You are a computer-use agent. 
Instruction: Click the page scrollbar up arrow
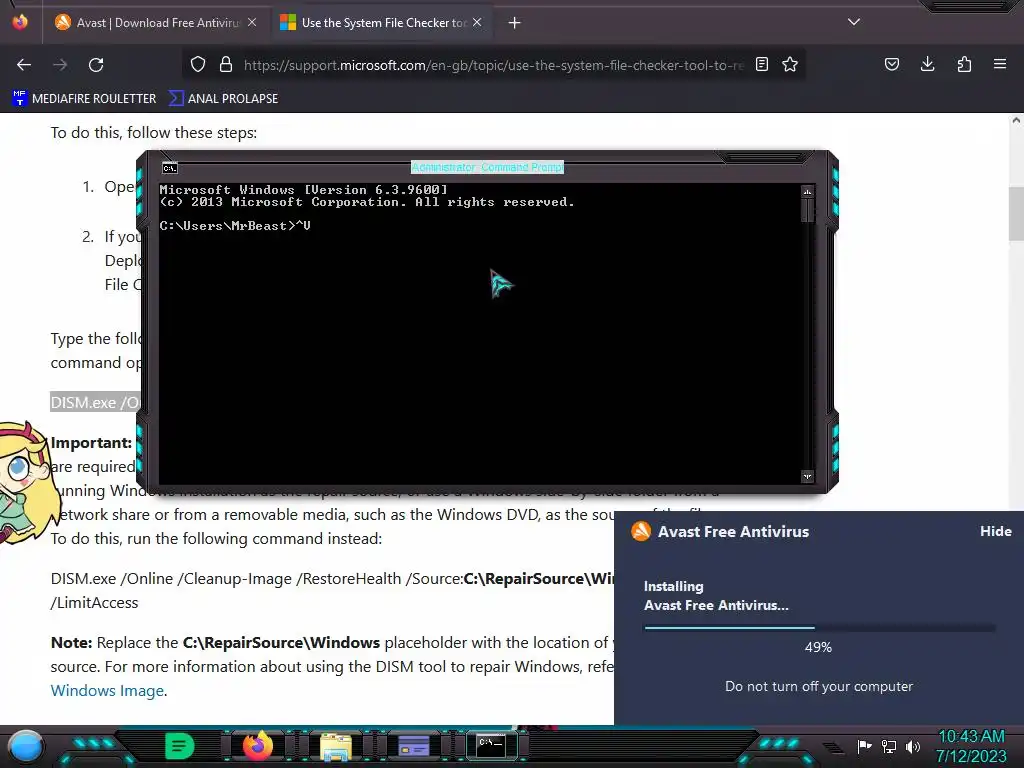click(x=1016, y=120)
